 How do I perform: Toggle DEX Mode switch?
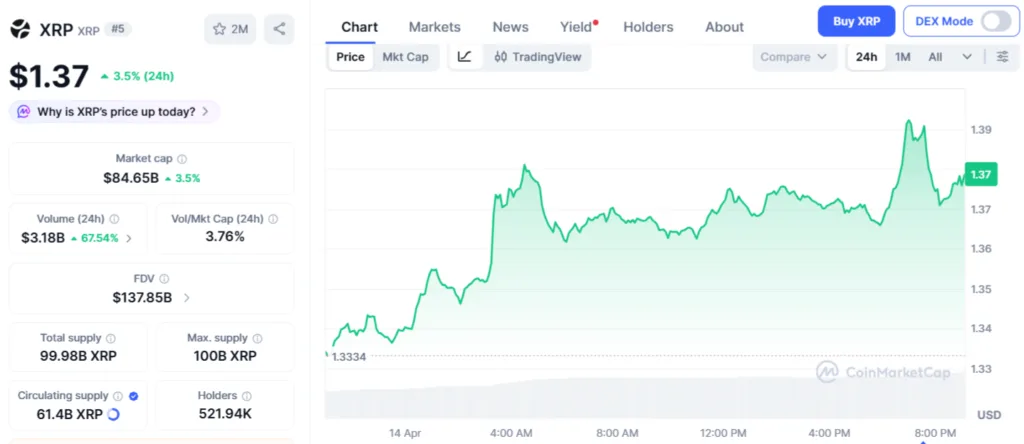pos(995,21)
